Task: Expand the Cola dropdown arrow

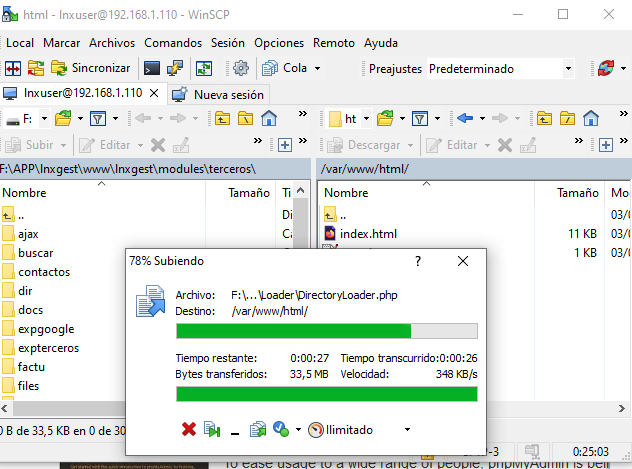Action: pos(318,68)
